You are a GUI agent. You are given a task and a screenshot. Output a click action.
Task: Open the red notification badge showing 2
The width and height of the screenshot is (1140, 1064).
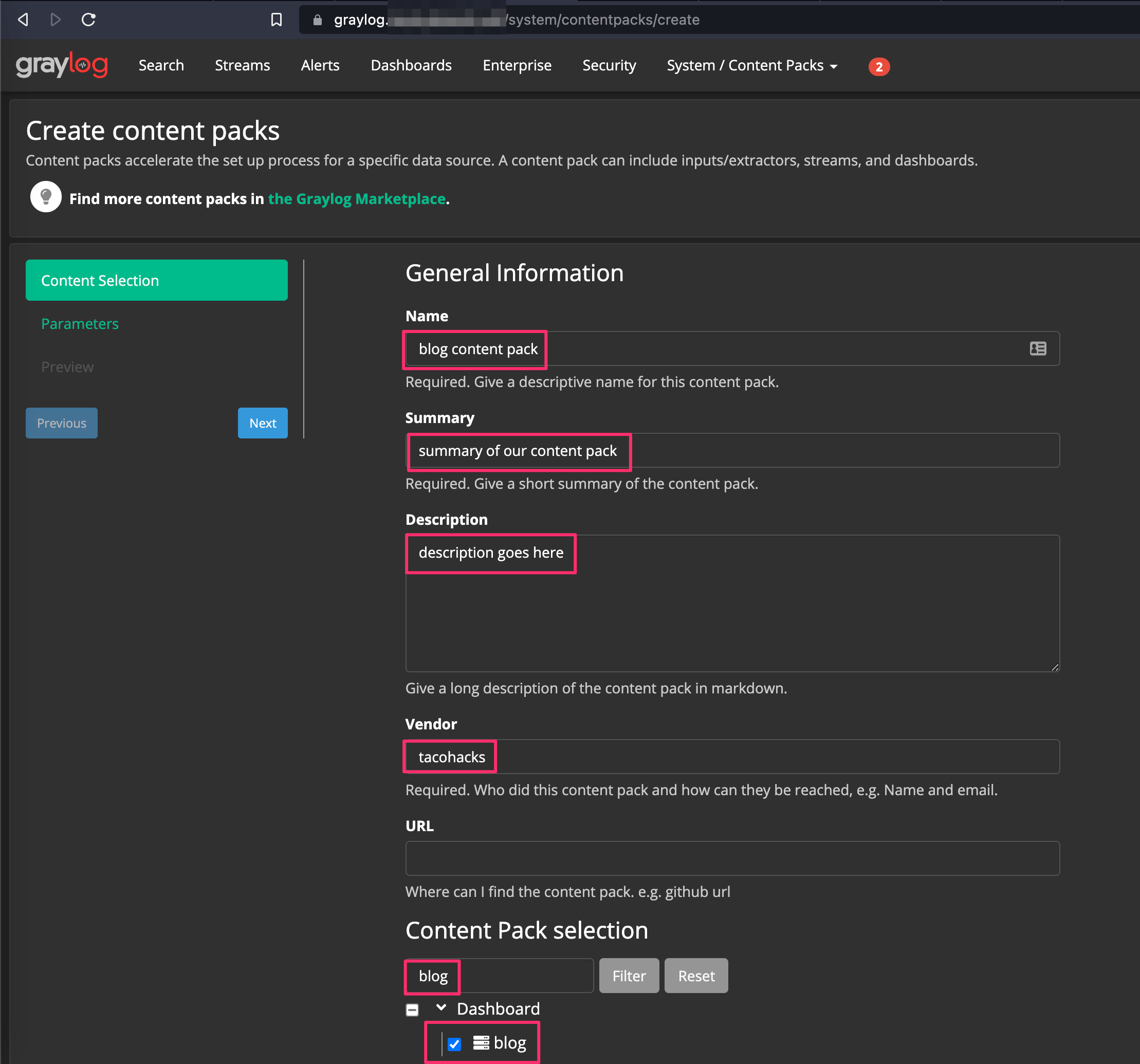tap(879, 66)
